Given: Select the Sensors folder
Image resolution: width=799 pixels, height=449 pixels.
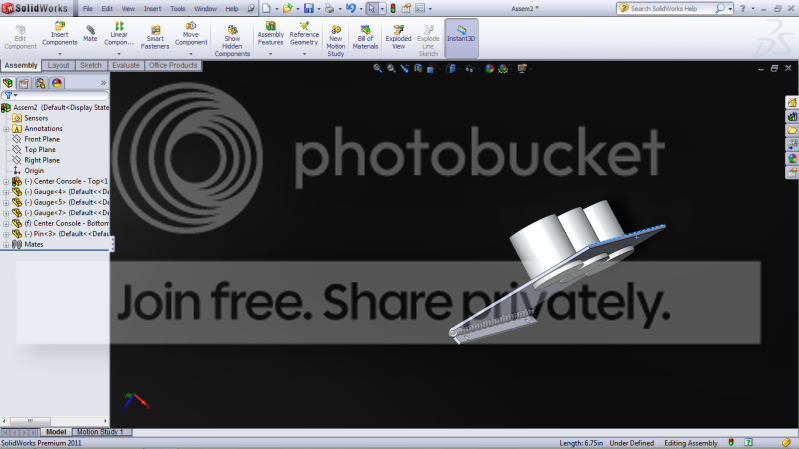Looking at the screenshot, I should 36,118.
